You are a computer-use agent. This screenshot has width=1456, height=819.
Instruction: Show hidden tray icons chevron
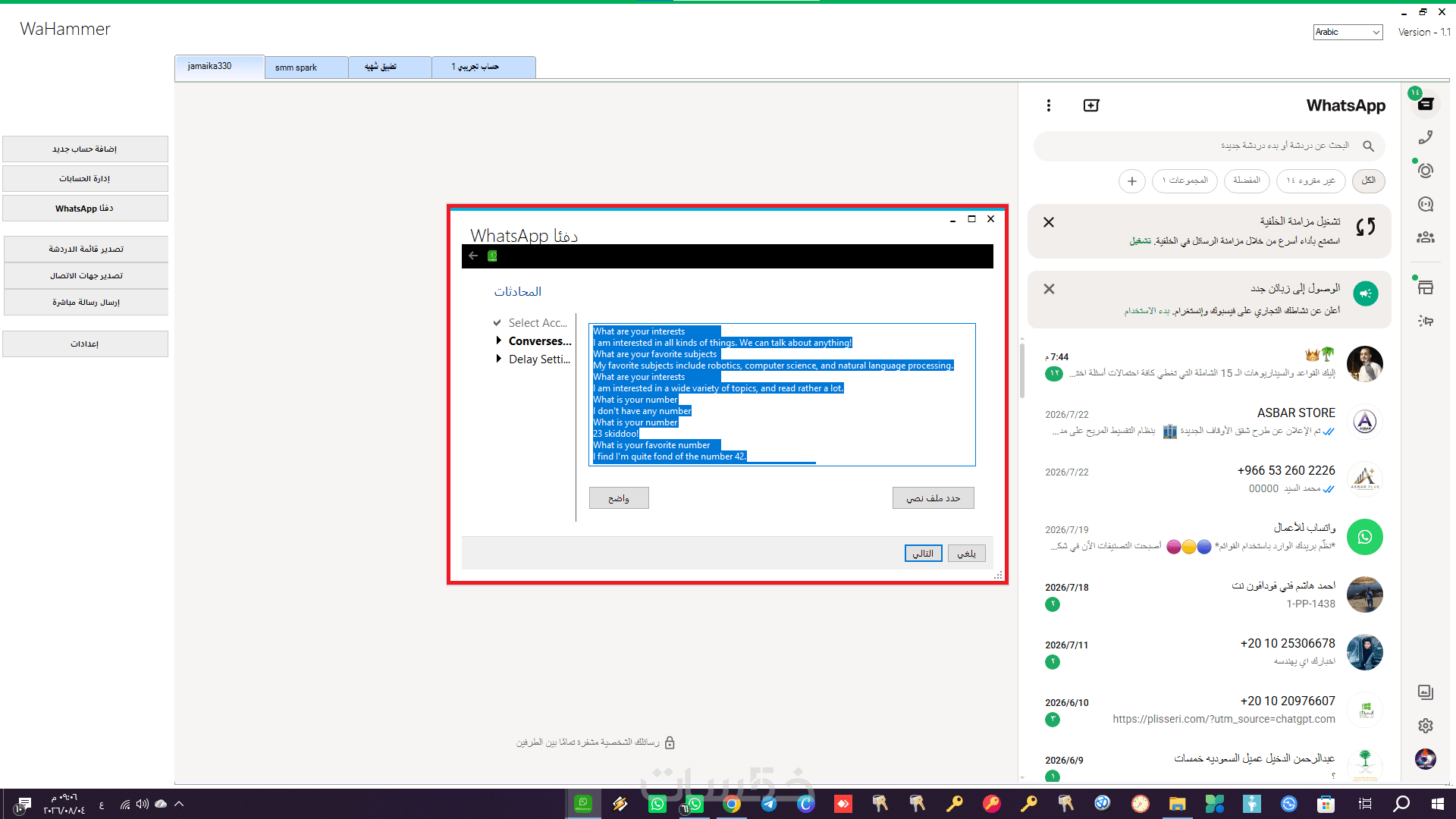pyautogui.click(x=180, y=804)
